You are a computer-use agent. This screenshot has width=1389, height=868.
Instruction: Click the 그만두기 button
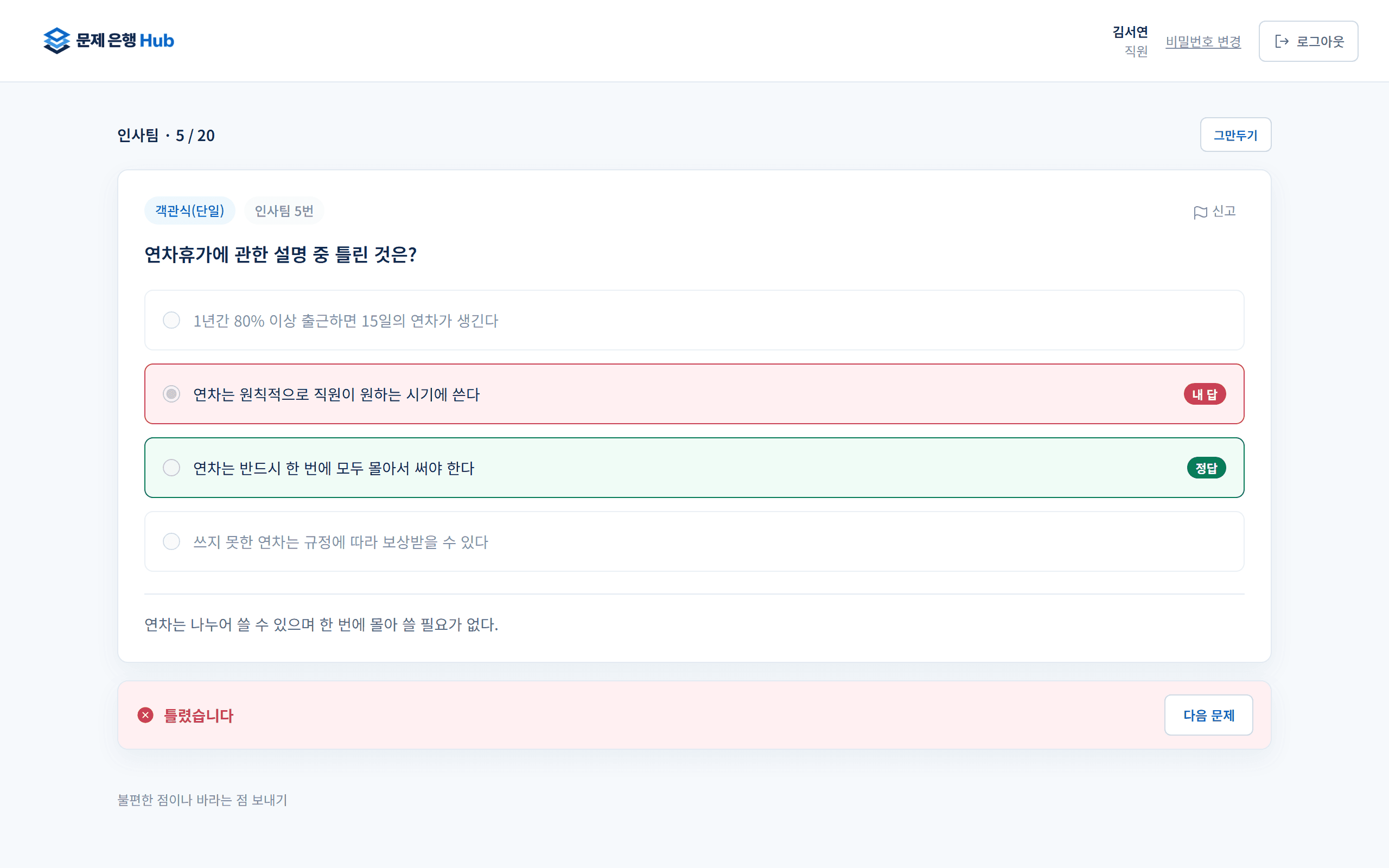[1235, 135]
